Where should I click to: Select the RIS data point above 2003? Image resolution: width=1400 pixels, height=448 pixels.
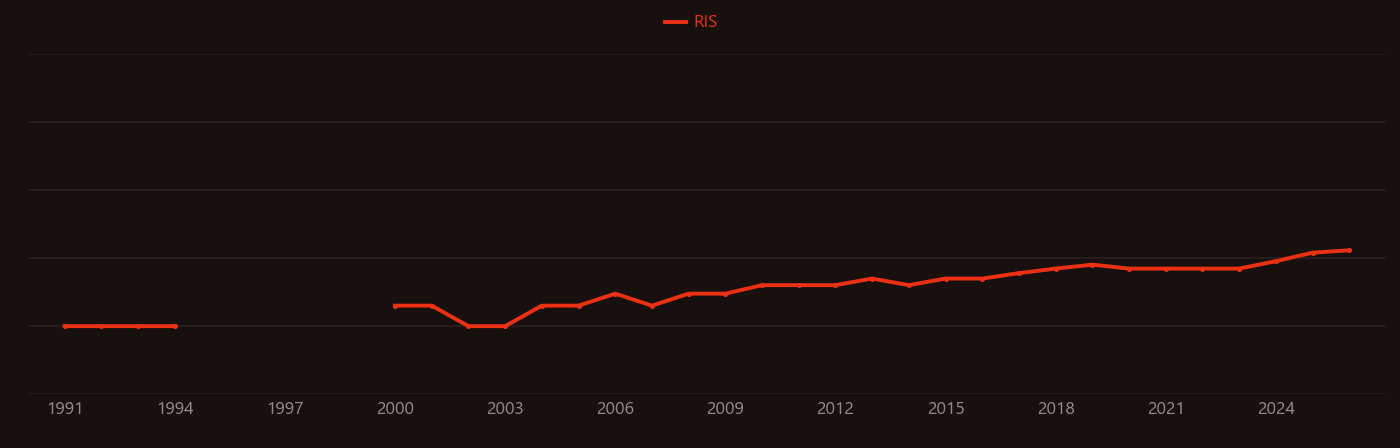pyautogui.click(x=505, y=326)
